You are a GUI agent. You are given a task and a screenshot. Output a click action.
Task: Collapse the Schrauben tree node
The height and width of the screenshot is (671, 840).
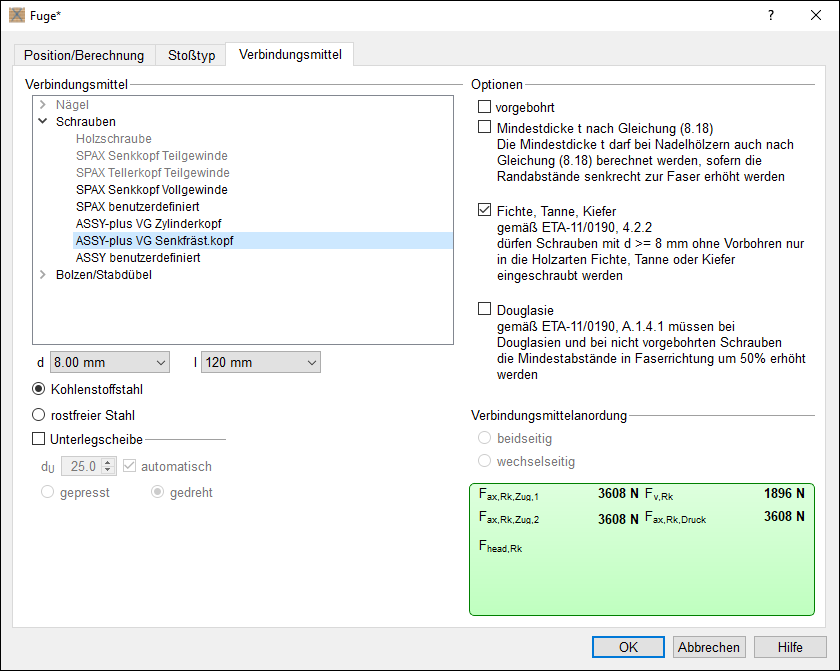(43, 121)
